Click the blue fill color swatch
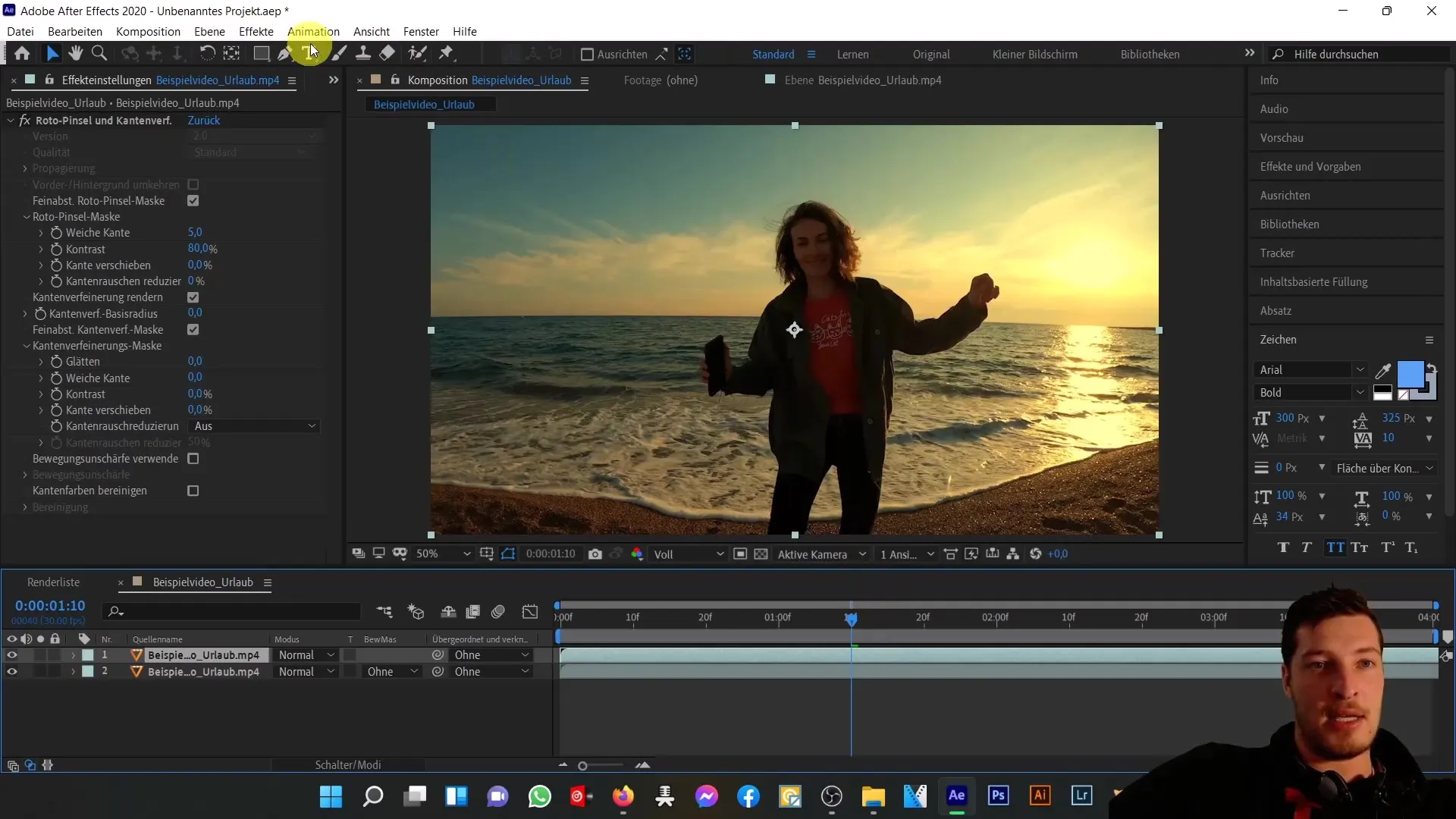The image size is (1456, 819). [1410, 375]
